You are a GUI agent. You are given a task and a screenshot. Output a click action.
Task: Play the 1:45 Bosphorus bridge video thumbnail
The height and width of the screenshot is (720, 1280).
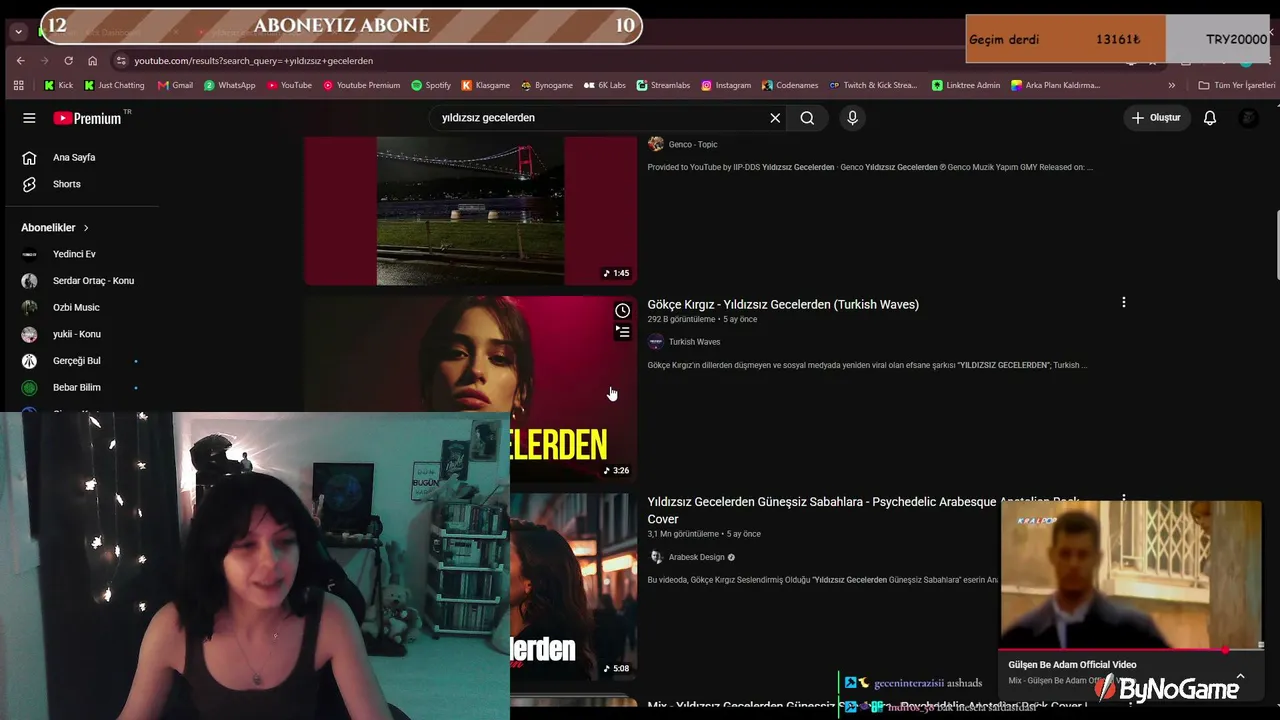click(x=470, y=211)
